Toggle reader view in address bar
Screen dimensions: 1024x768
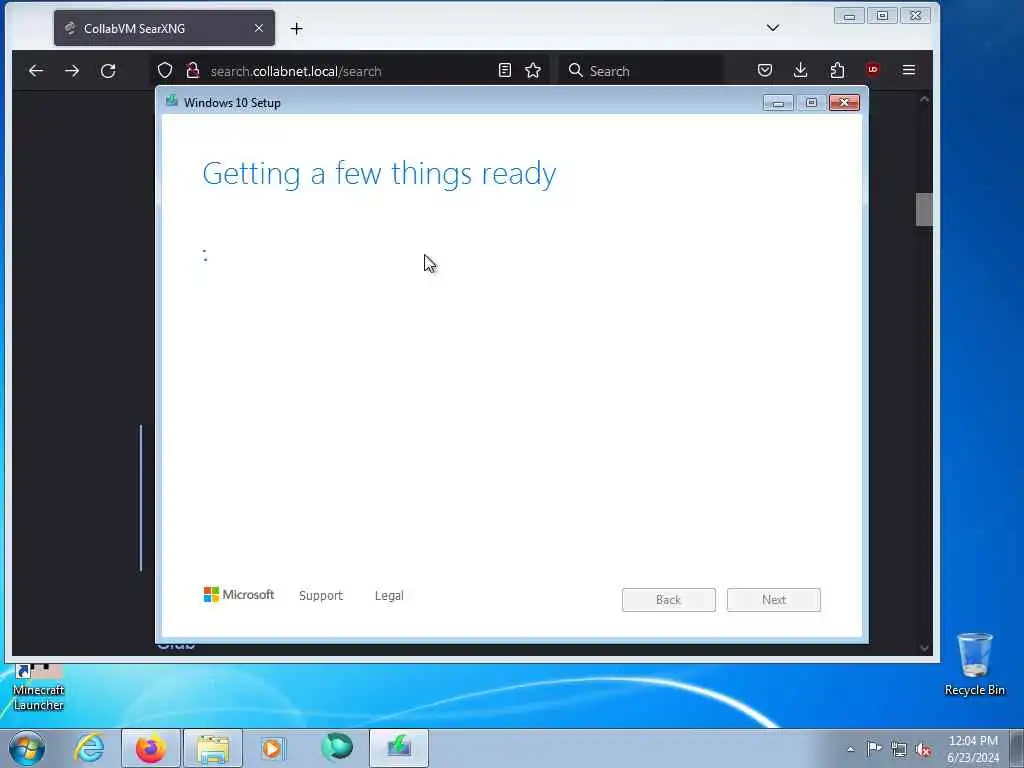tap(505, 71)
